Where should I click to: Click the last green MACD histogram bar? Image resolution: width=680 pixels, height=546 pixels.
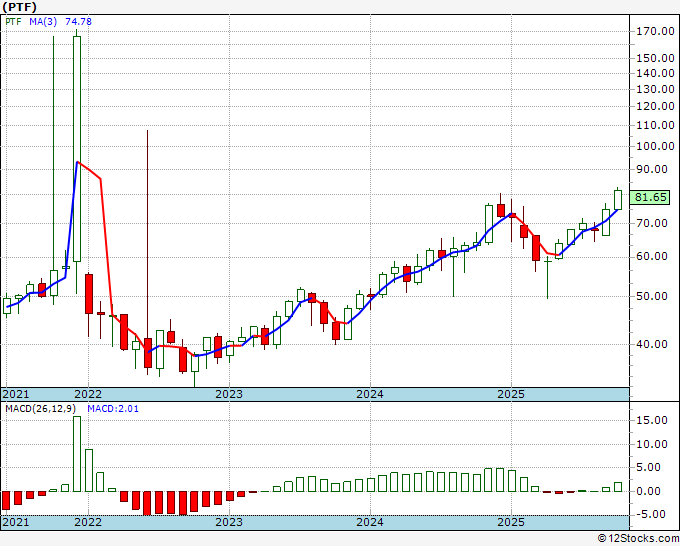(618, 487)
